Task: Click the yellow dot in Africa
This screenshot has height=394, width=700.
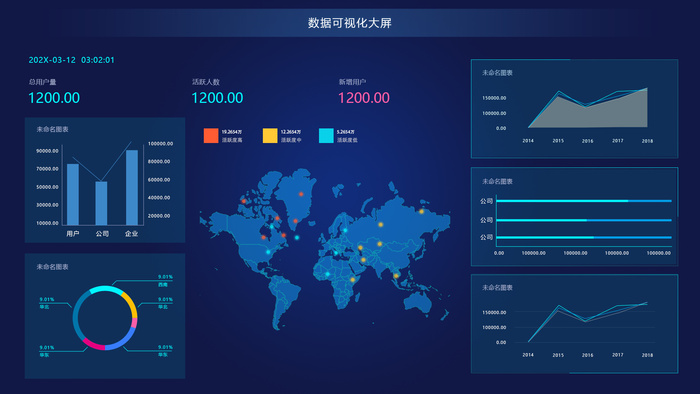Action: click(352, 280)
